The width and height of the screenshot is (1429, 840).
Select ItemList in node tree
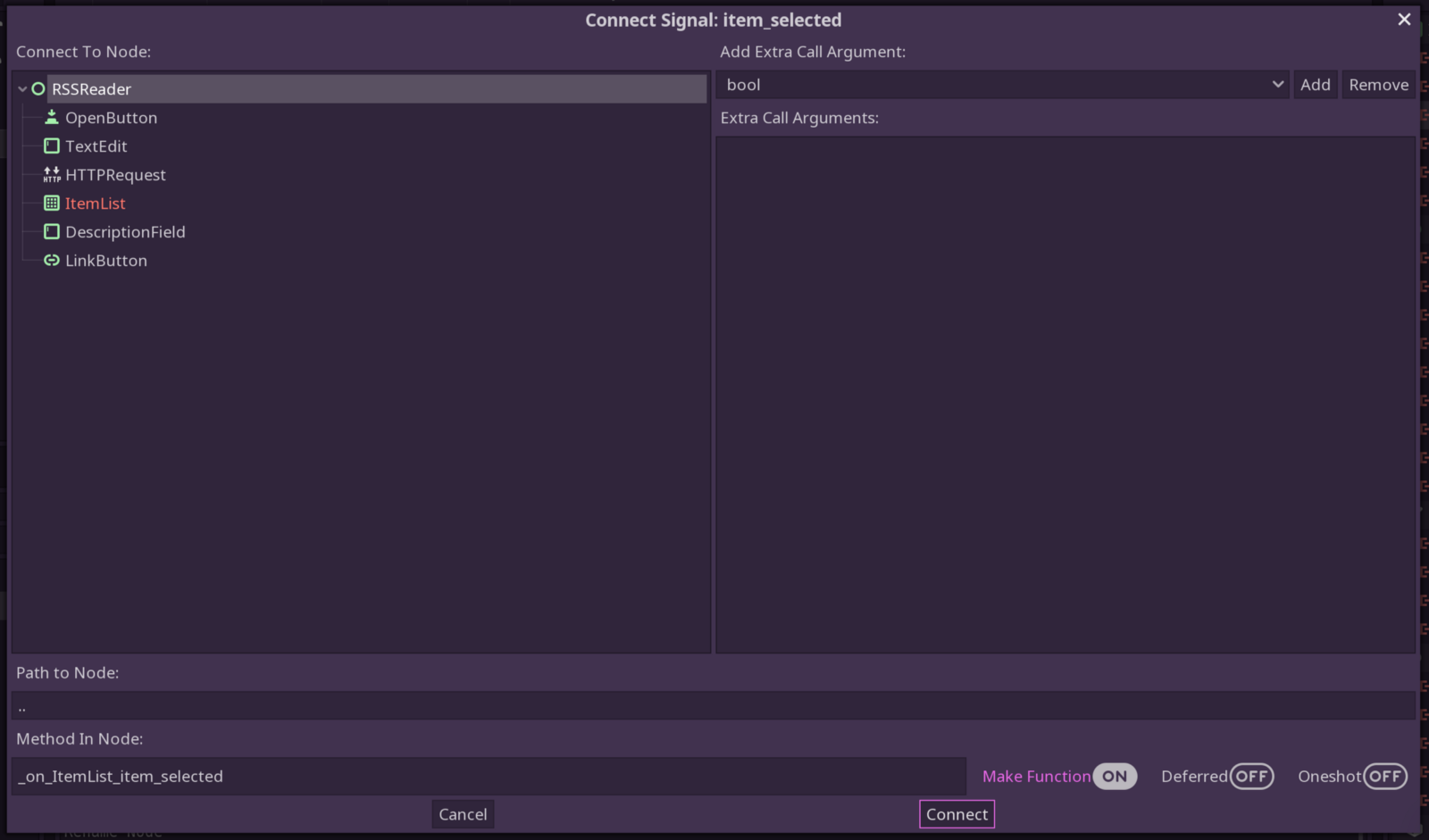pyautogui.click(x=96, y=204)
